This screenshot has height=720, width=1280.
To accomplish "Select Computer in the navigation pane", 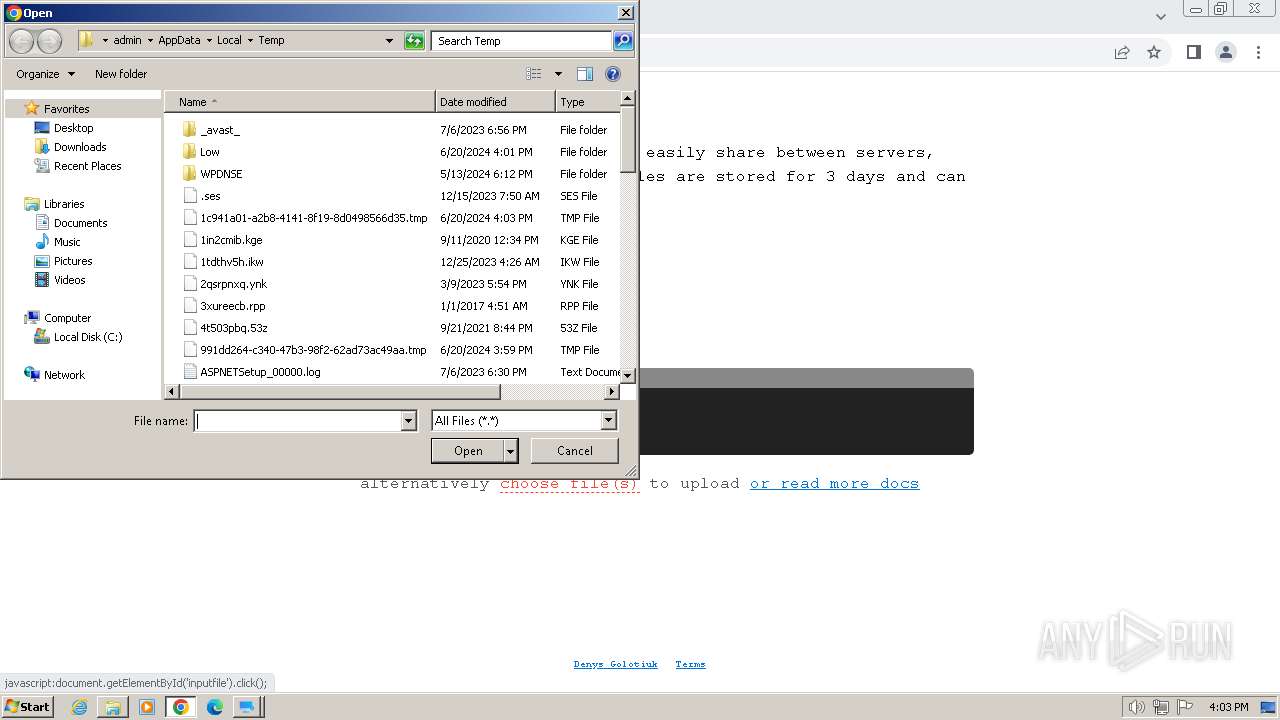I will [67, 318].
